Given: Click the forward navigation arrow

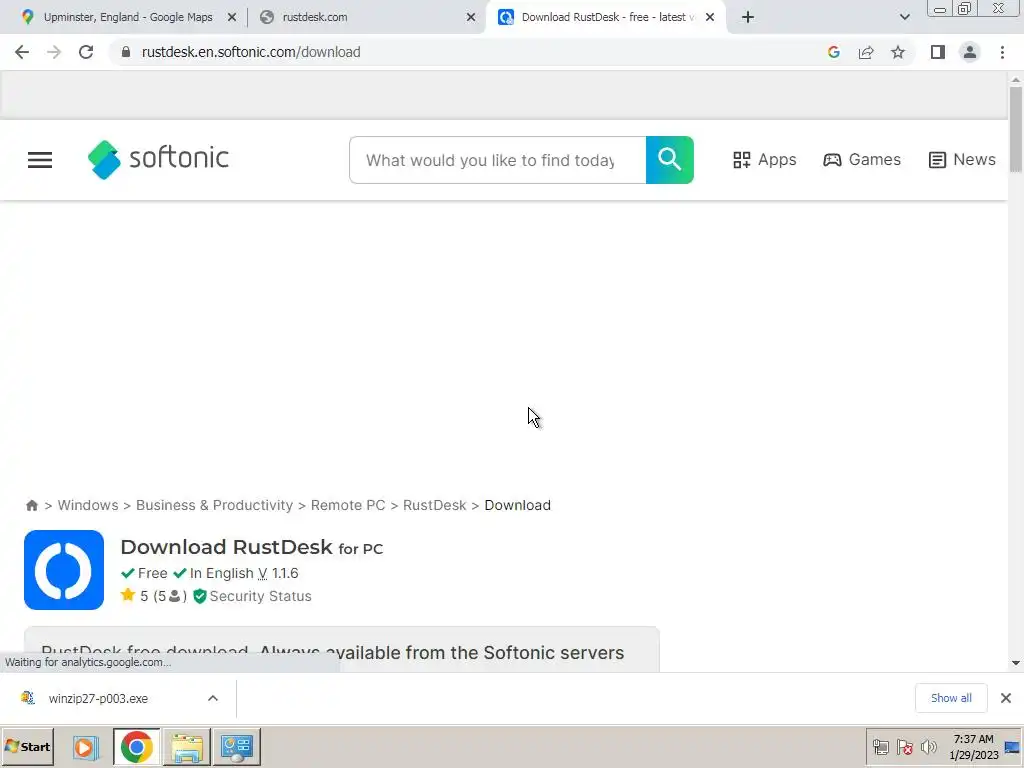Looking at the screenshot, I should point(54,52).
